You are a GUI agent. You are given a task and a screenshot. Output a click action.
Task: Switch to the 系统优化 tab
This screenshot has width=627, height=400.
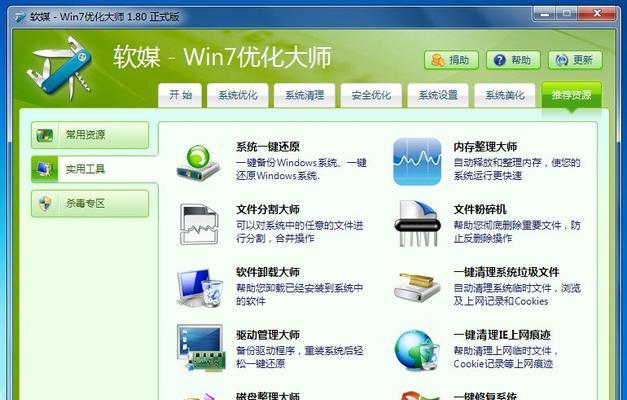pyautogui.click(x=238, y=95)
